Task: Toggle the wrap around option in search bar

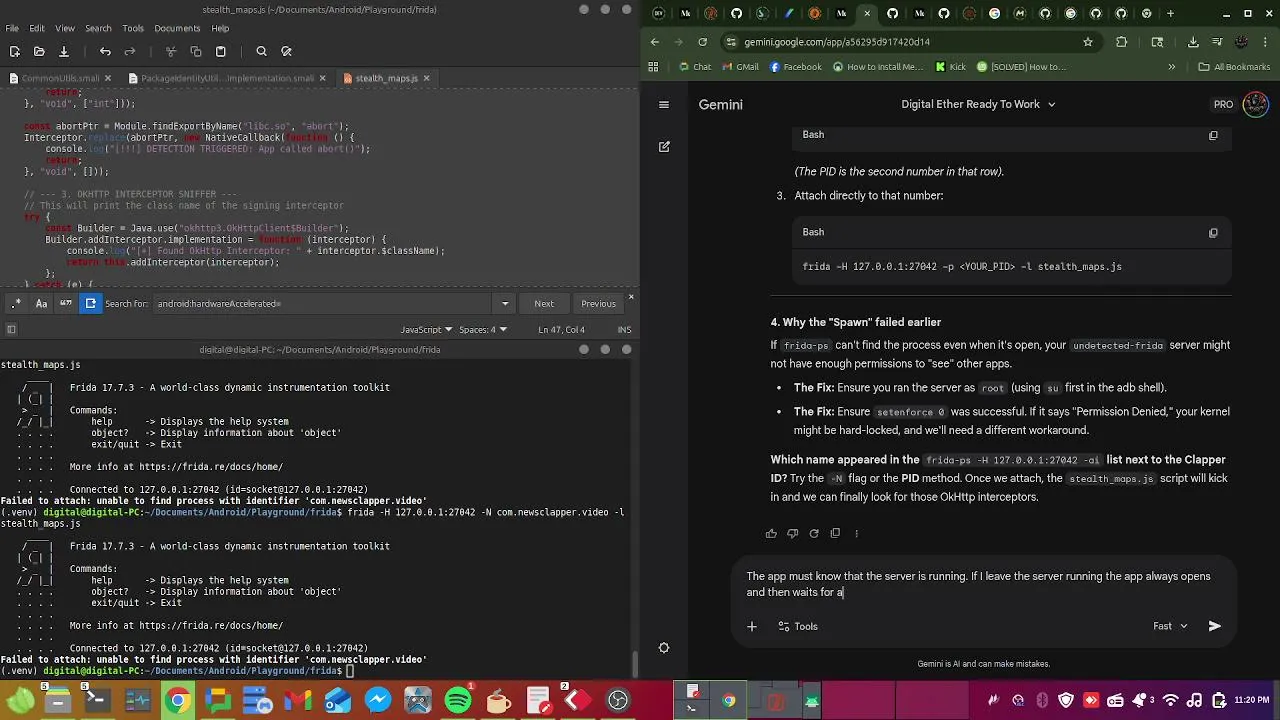Action: coord(90,303)
